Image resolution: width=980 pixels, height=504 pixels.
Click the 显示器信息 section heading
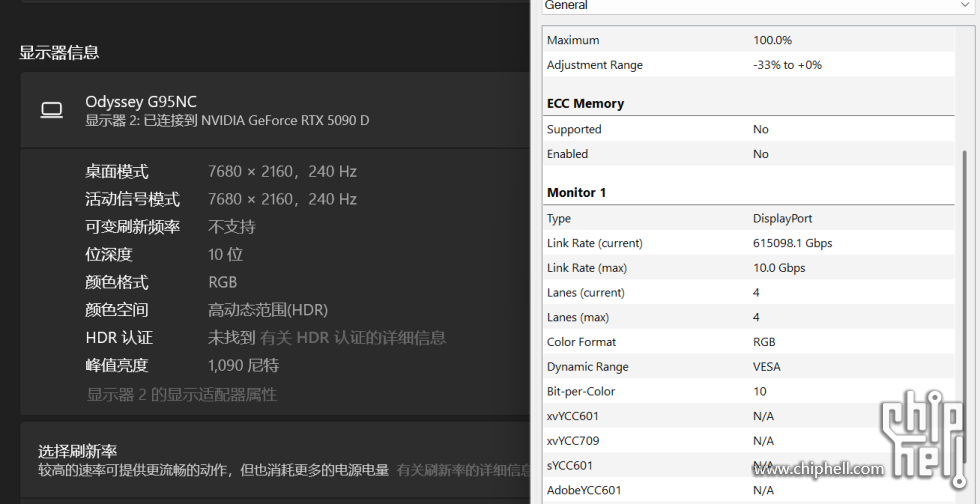coord(59,52)
